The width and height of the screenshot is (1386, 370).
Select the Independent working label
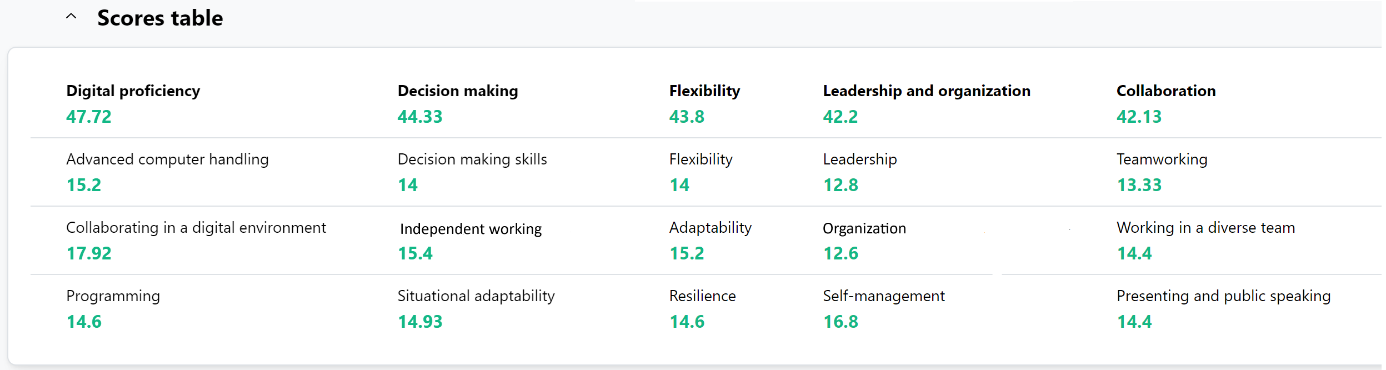pyautogui.click(x=471, y=229)
